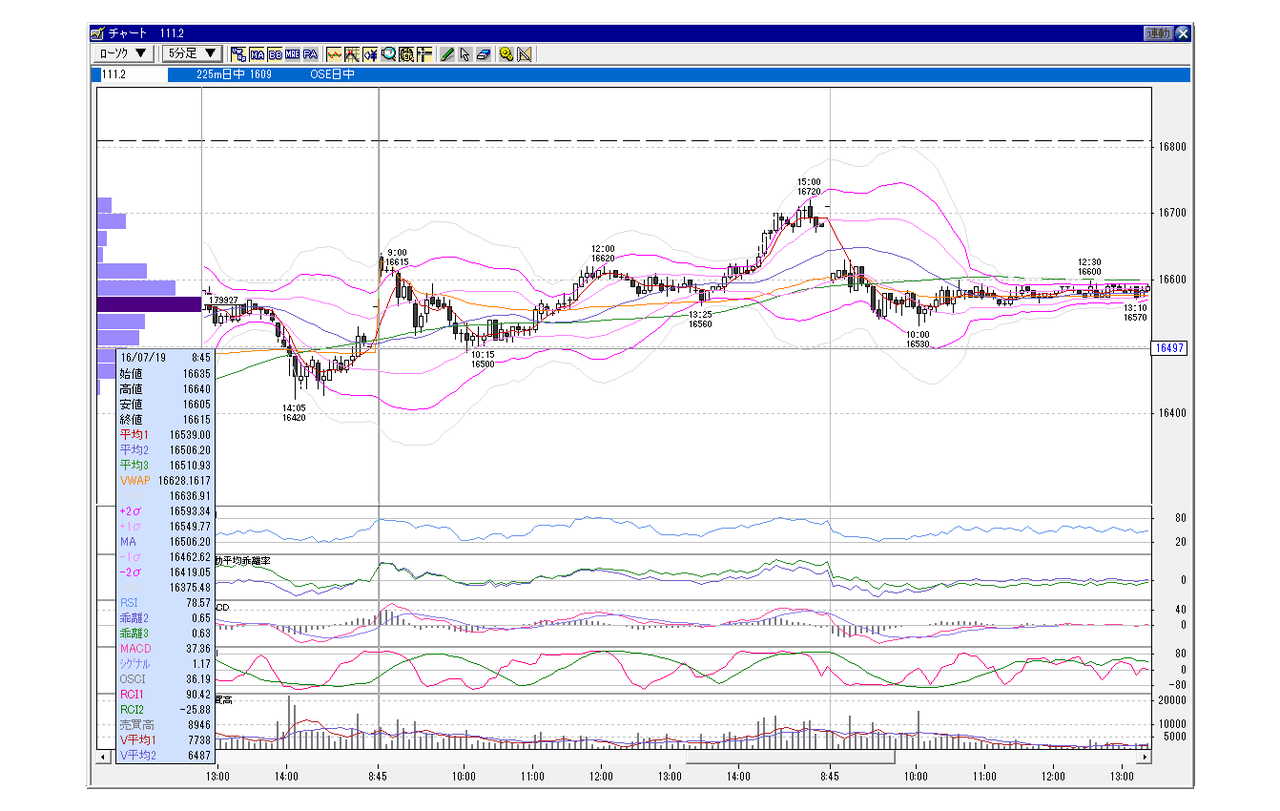1280x811 pixels.
Task: Click the VWAP value row
Action: point(165,481)
